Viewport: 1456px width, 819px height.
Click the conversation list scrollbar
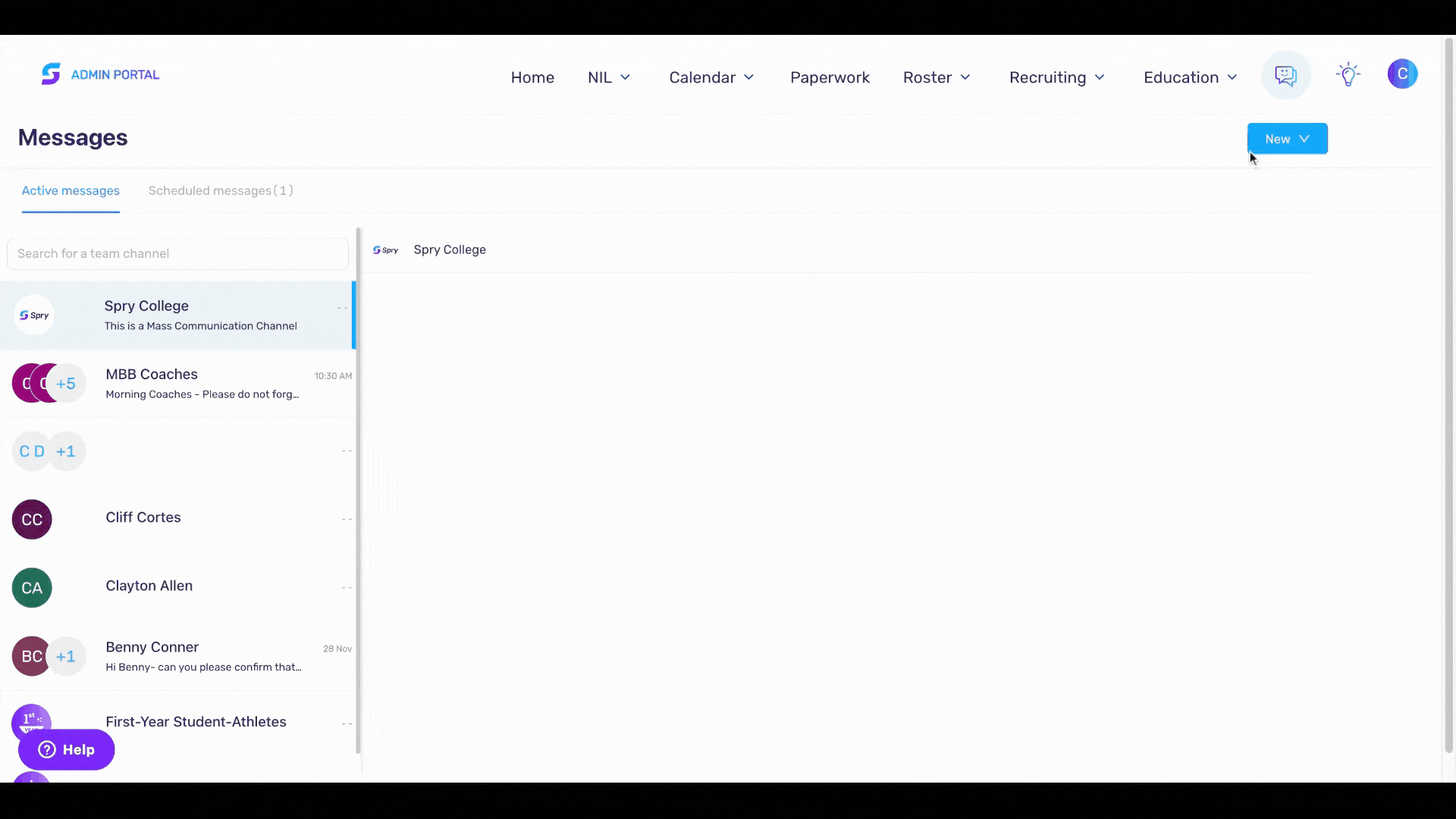coord(359,491)
